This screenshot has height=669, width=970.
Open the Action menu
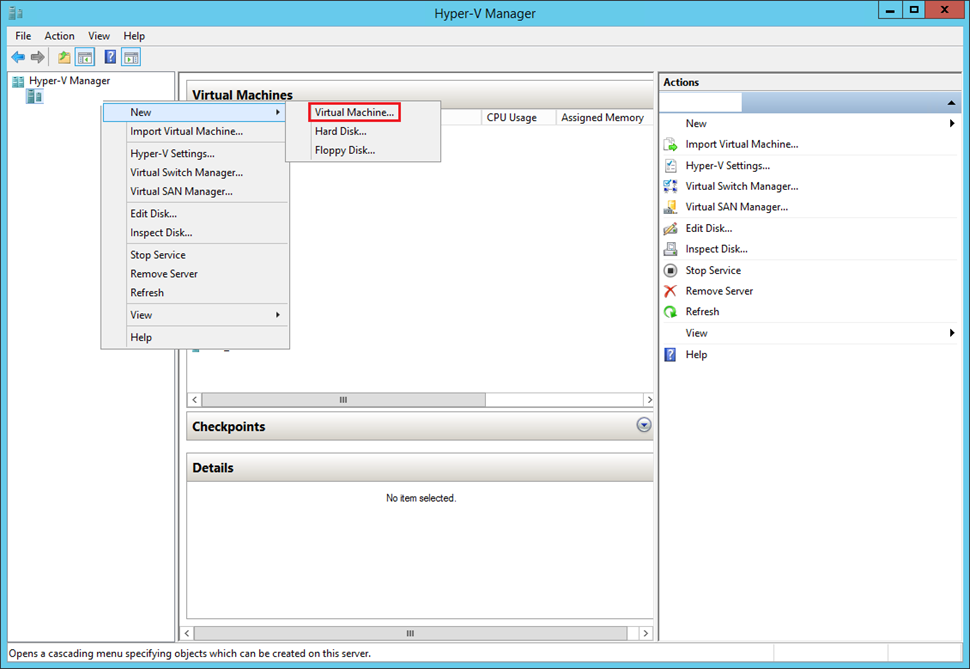point(59,36)
